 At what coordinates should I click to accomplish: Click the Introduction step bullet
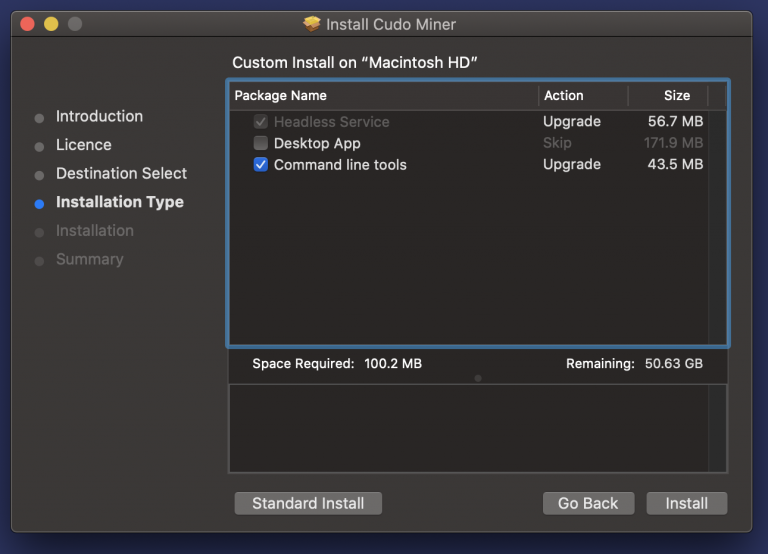[x=39, y=117]
